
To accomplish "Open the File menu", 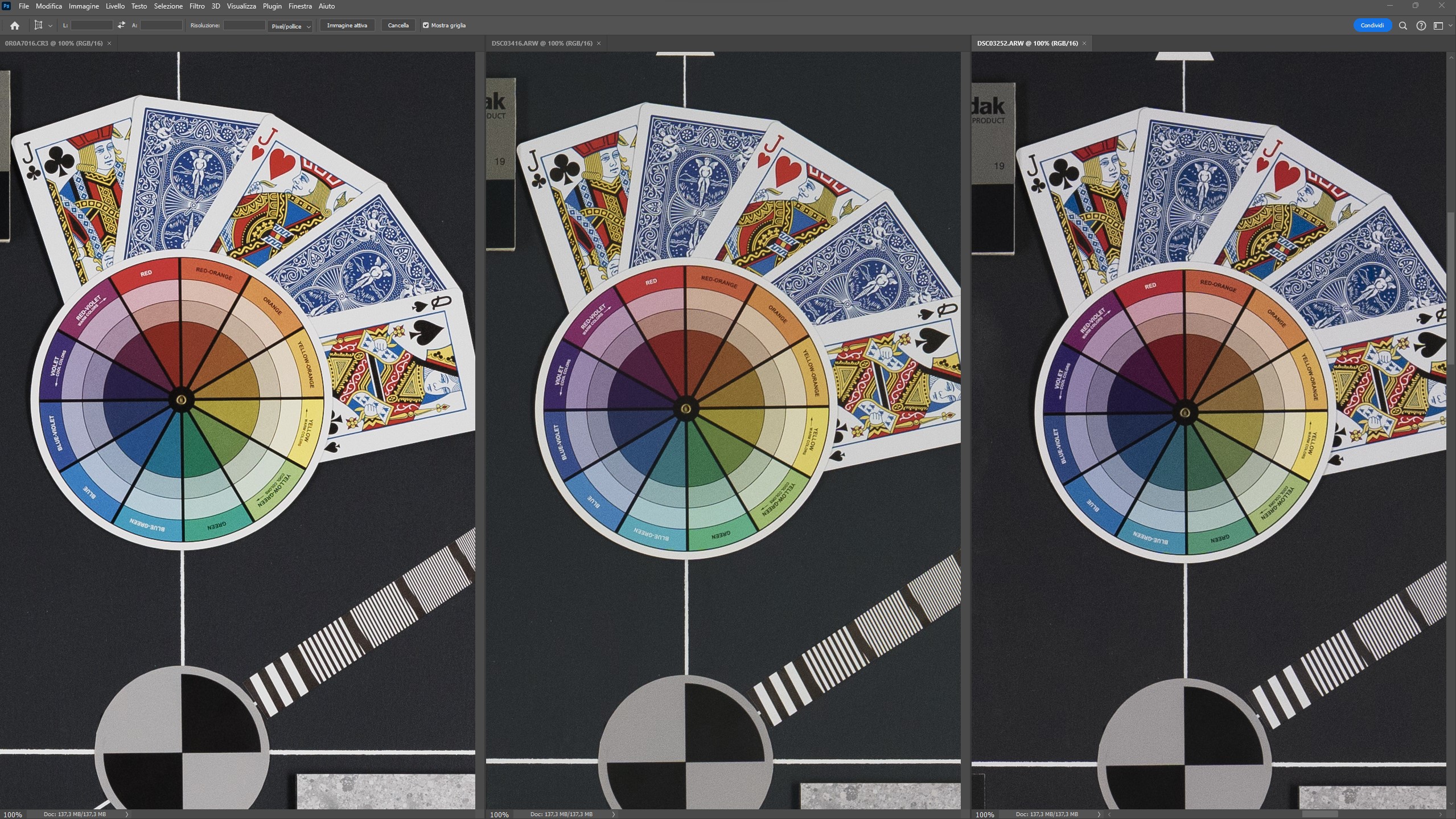I will pos(23,6).
